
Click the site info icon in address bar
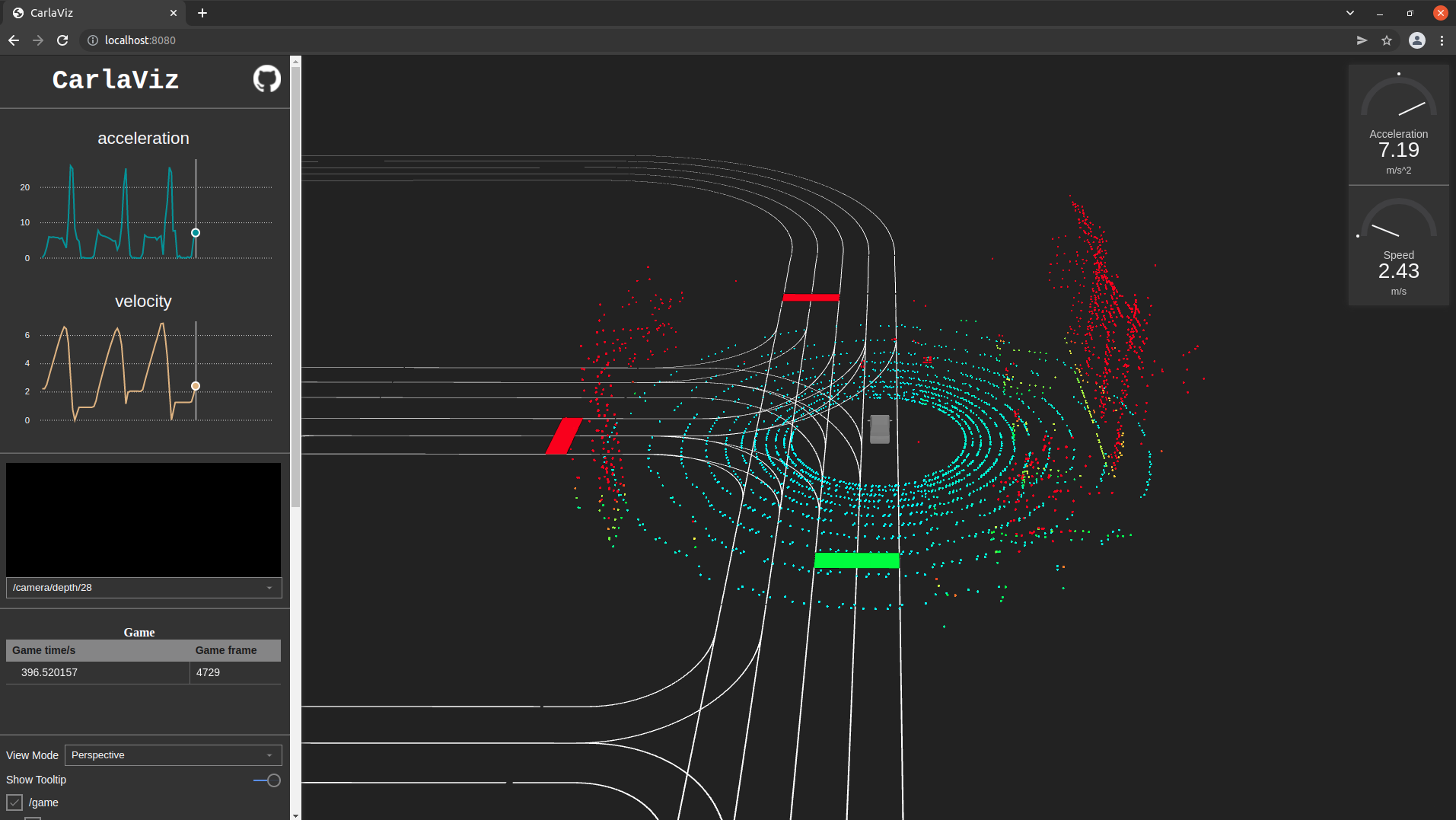pos(92,40)
